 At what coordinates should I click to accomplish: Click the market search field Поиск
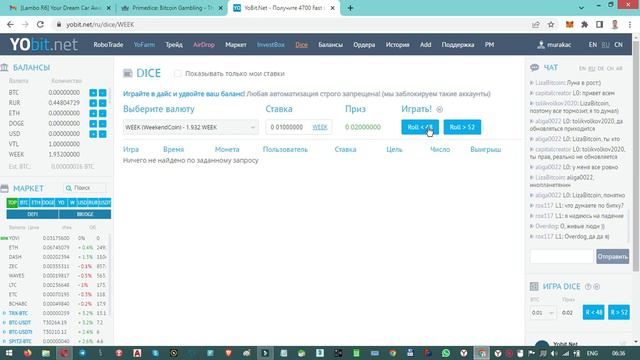click(x=85, y=188)
